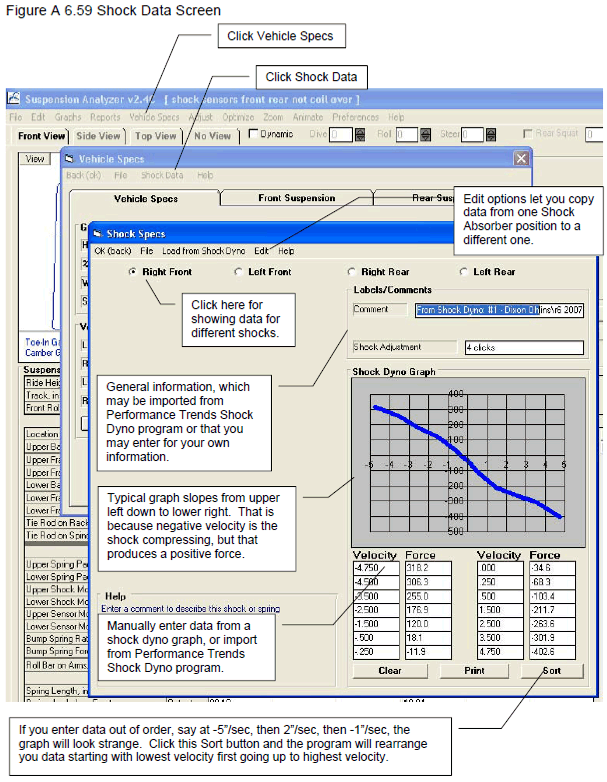
Task: Select the Right Front shock radio button
Action: click(x=132, y=272)
